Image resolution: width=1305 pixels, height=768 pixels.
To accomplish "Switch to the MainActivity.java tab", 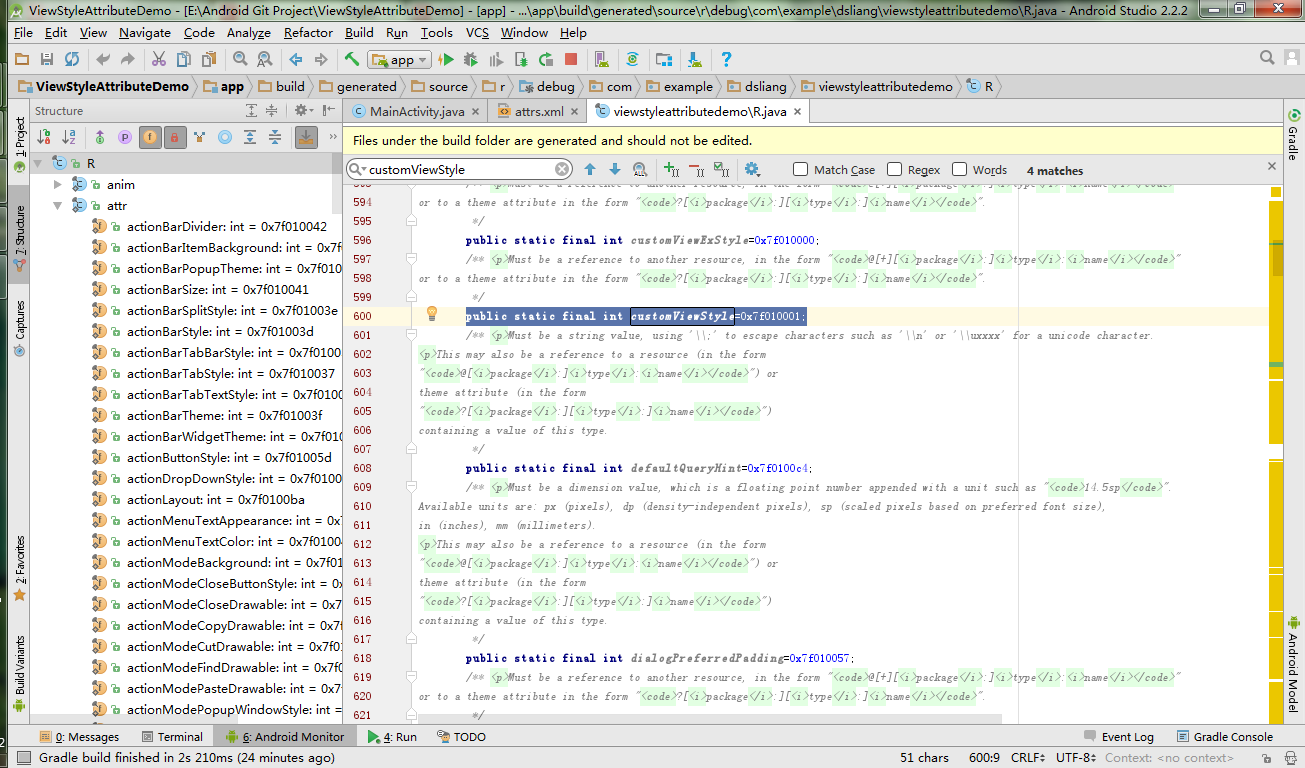I will [x=417, y=112].
